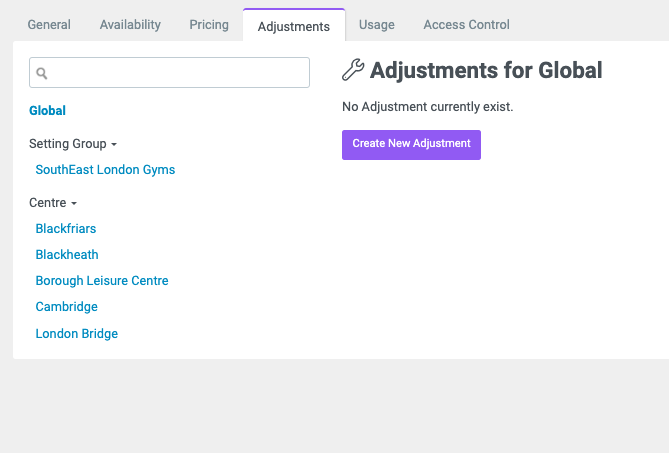Viewport: 669px width, 453px height.
Task: Click the Setting Group label
Action: coord(68,144)
